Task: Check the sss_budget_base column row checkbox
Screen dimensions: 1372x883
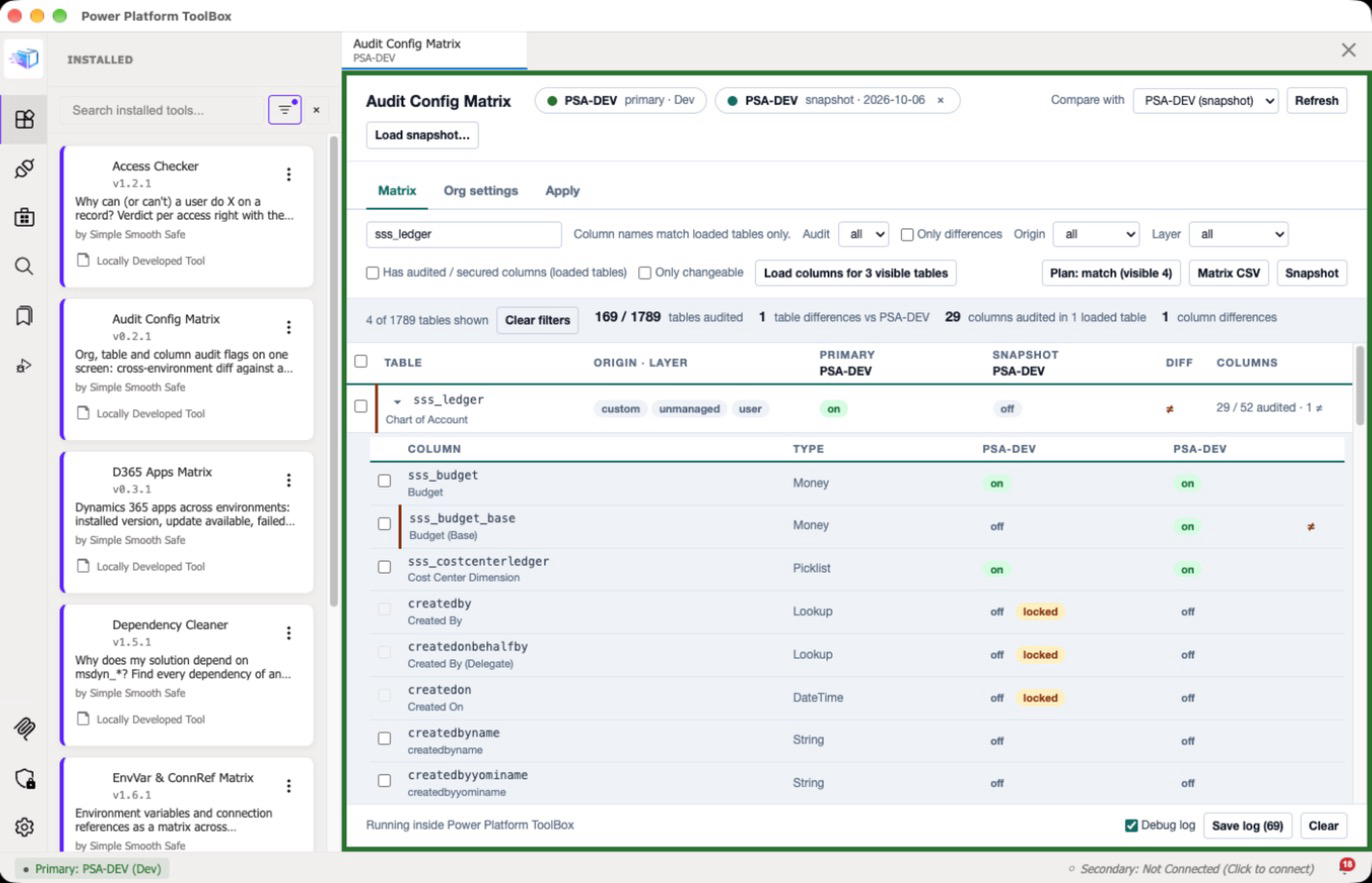Action: (x=384, y=524)
